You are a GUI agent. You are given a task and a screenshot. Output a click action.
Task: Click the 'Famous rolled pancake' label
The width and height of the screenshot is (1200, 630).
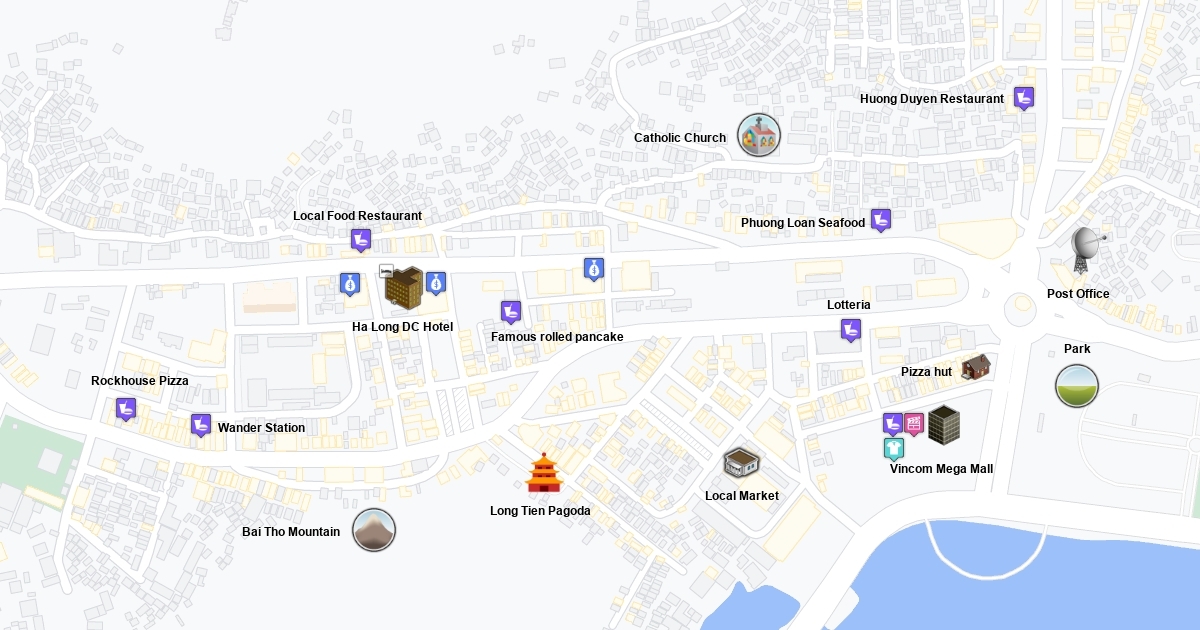pyautogui.click(x=557, y=337)
